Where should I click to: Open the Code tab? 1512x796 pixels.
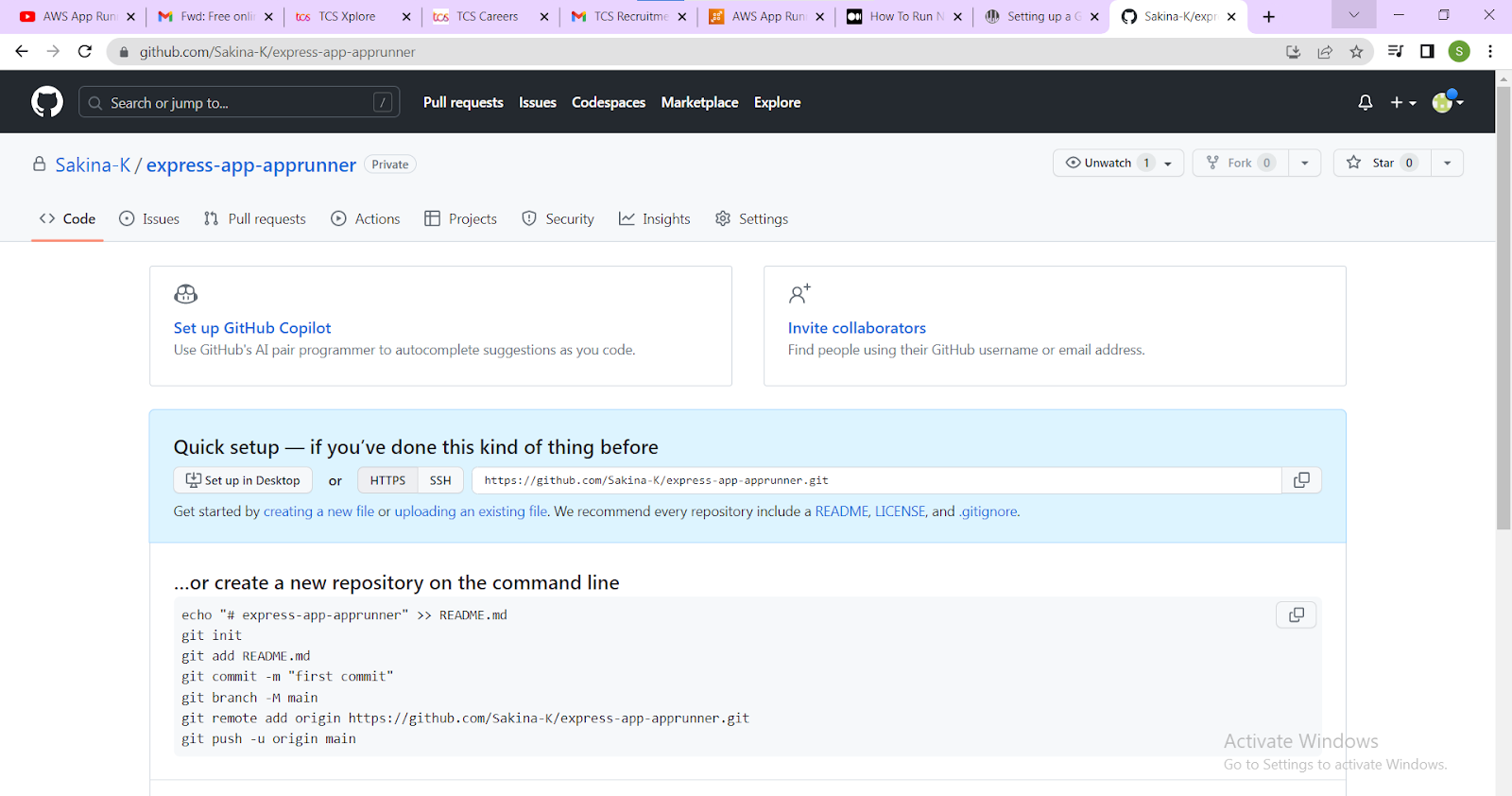[67, 218]
